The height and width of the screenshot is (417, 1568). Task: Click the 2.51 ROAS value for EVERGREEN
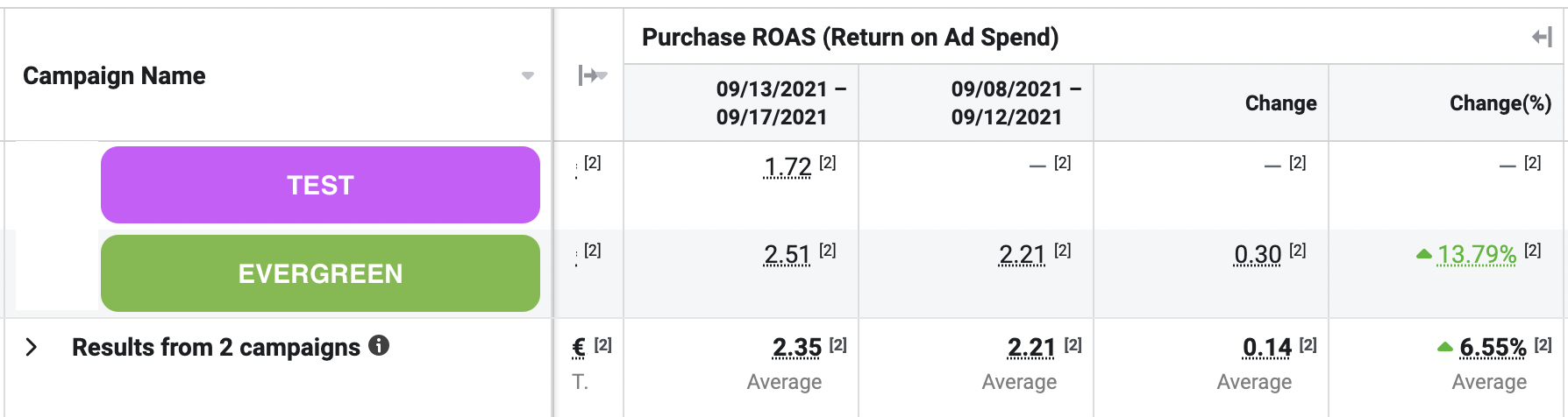click(788, 255)
